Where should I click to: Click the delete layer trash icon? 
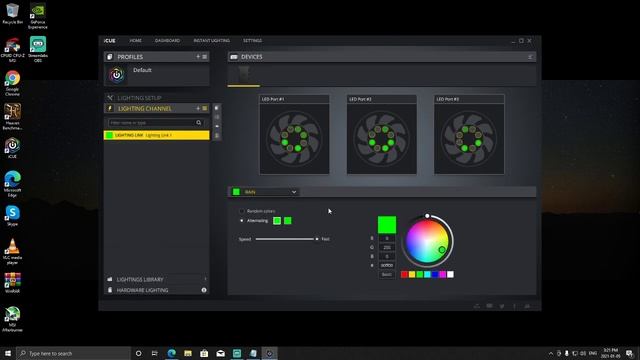tap(217, 136)
